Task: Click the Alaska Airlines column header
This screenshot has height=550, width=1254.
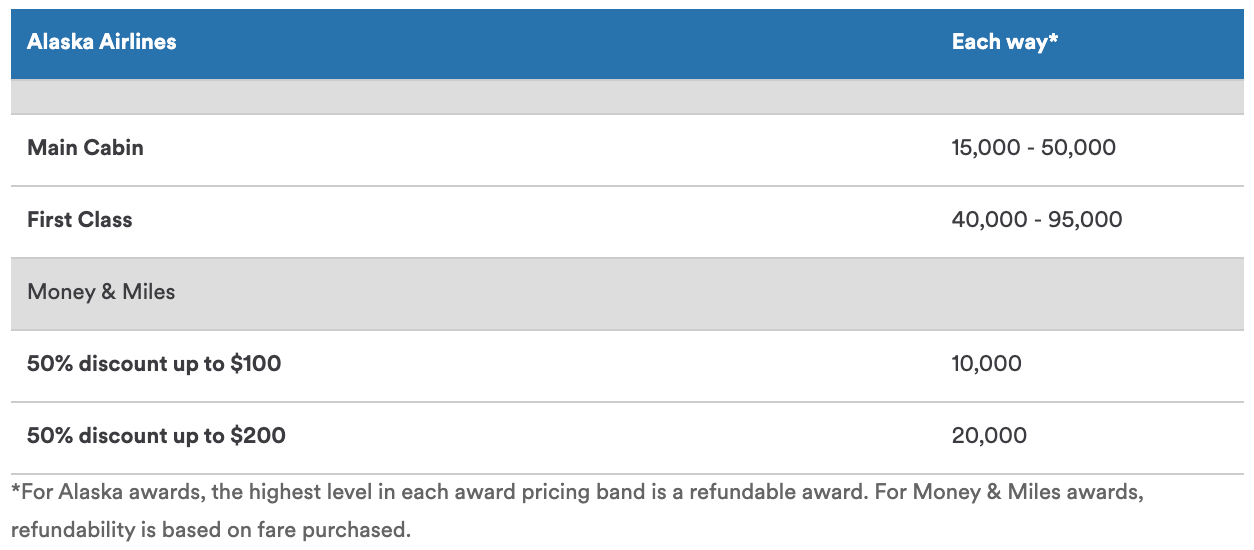Action: [x=101, y=42]
